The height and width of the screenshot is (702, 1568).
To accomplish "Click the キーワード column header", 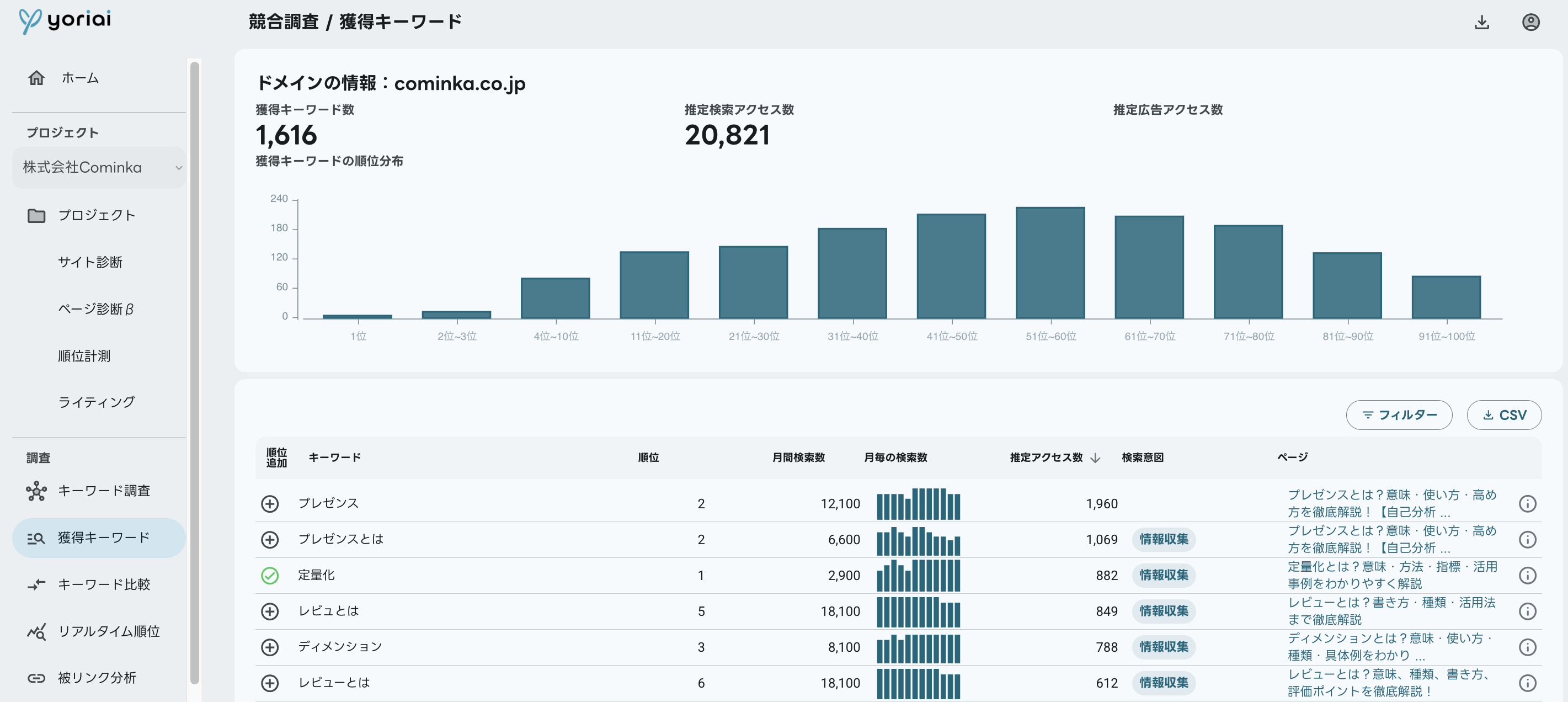I will point(335,458).
